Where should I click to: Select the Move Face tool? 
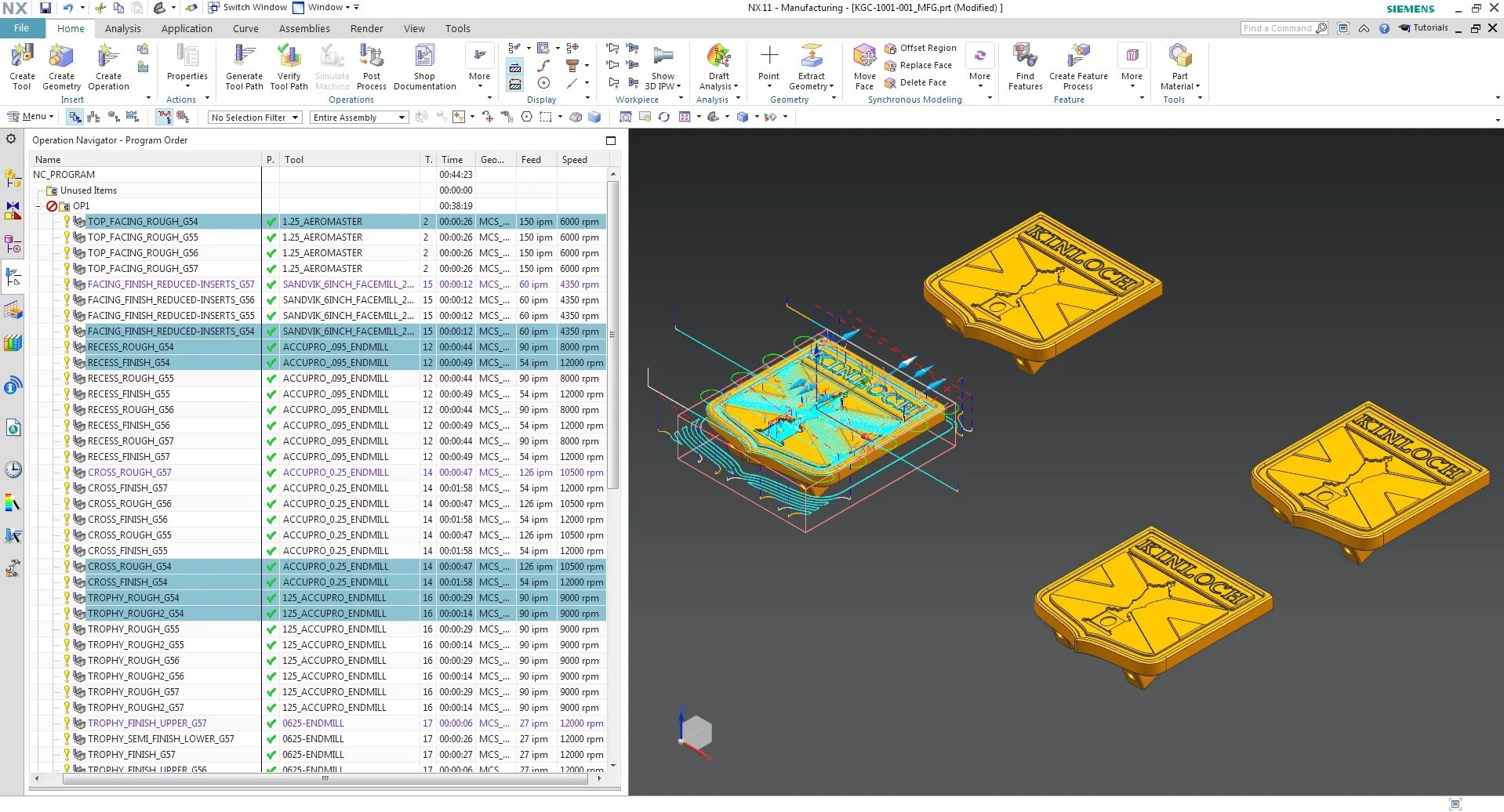tap(864, 67)
